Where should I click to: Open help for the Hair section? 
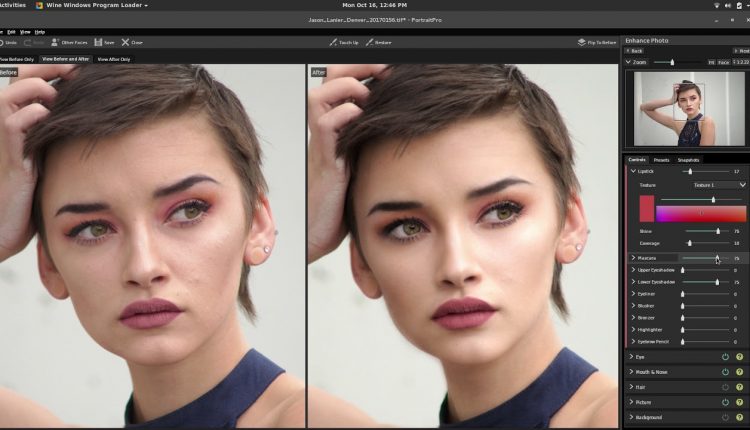pyautogui.click(x=739, y=387)
